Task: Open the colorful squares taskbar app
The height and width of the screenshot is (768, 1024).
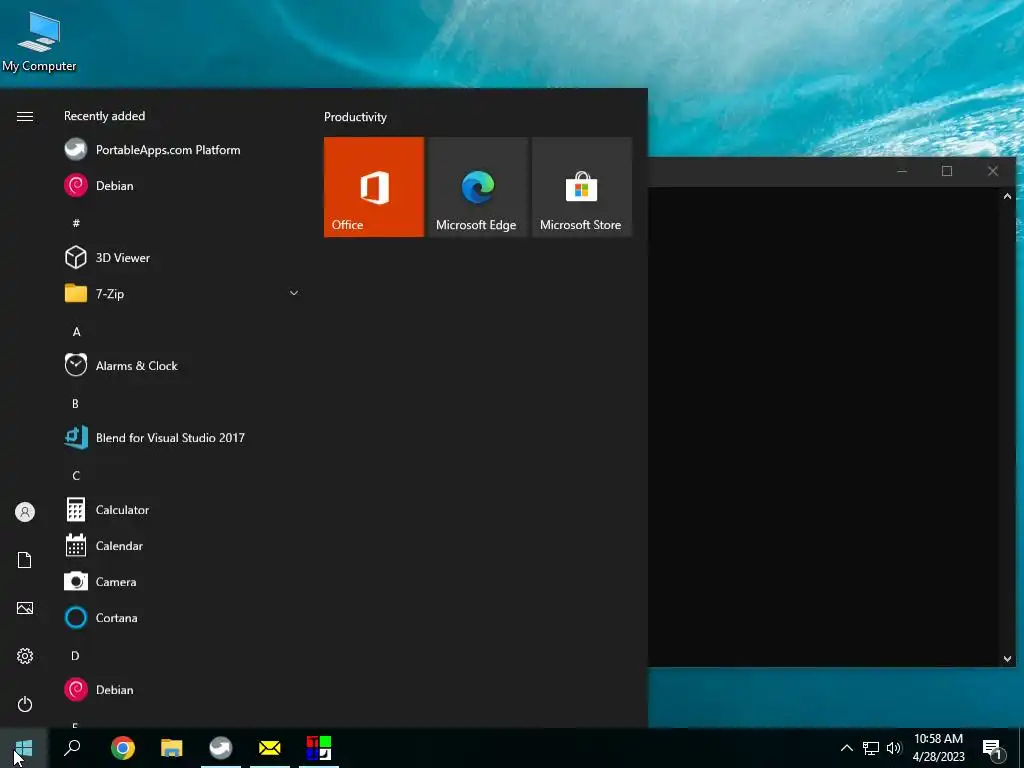Action: pyautogui.click(x=319, y=748)
